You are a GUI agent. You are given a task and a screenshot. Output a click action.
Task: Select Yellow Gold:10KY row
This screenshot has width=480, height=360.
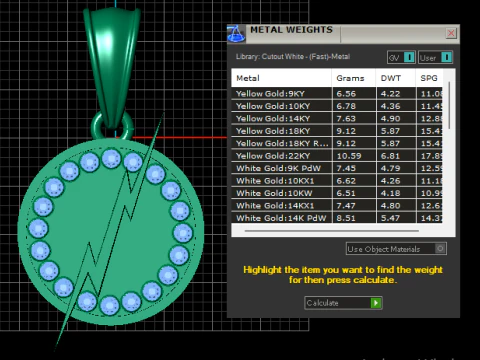337,106
